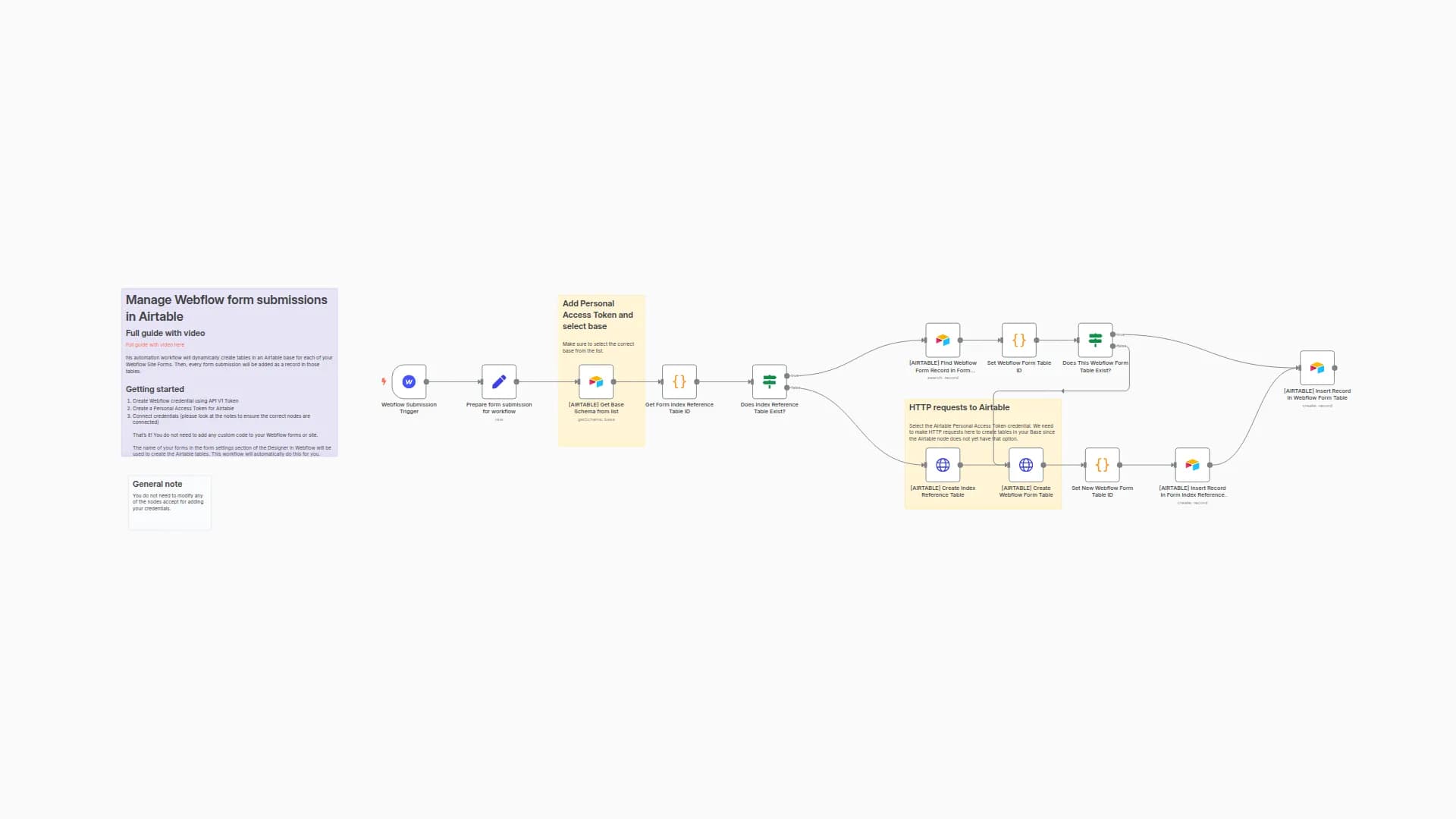Click the false output of Does This Webflow Form Table Exist

1112,346
